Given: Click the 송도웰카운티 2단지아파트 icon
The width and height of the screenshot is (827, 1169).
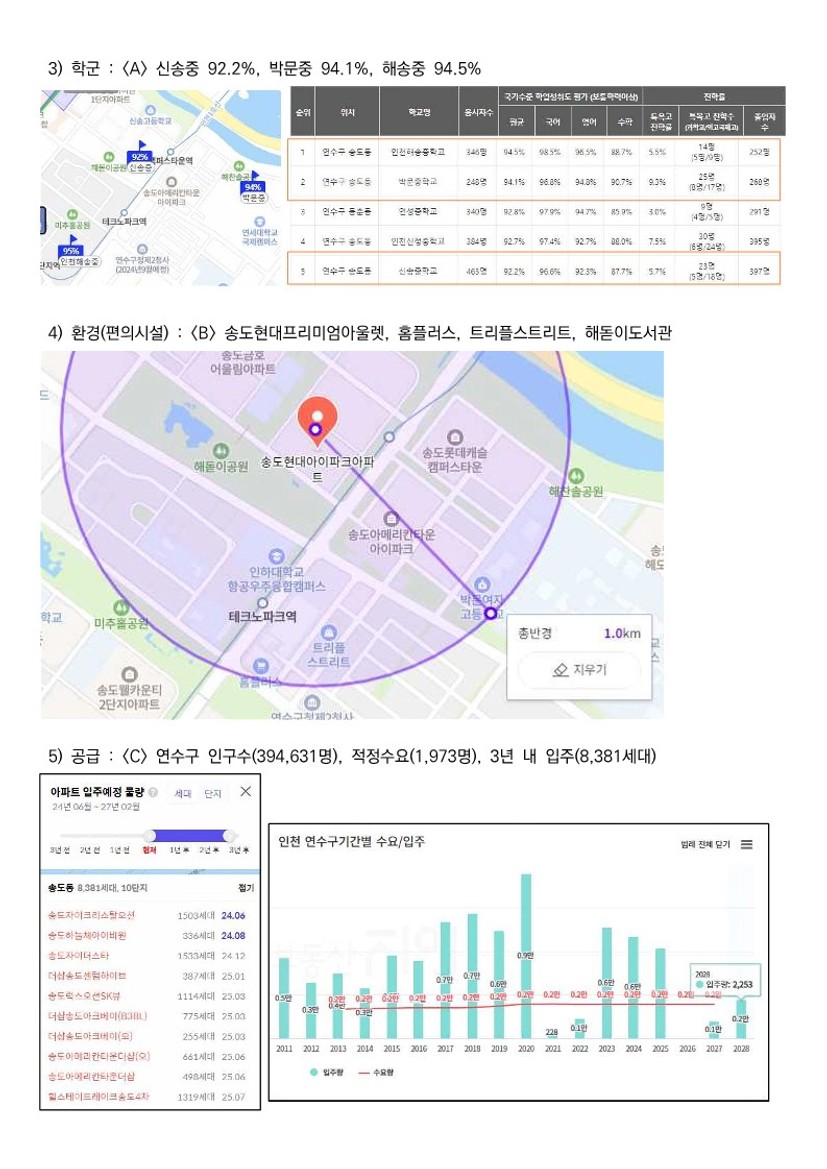Looking at the screenshot, I should pyautogui.click(x=129, y=674).
